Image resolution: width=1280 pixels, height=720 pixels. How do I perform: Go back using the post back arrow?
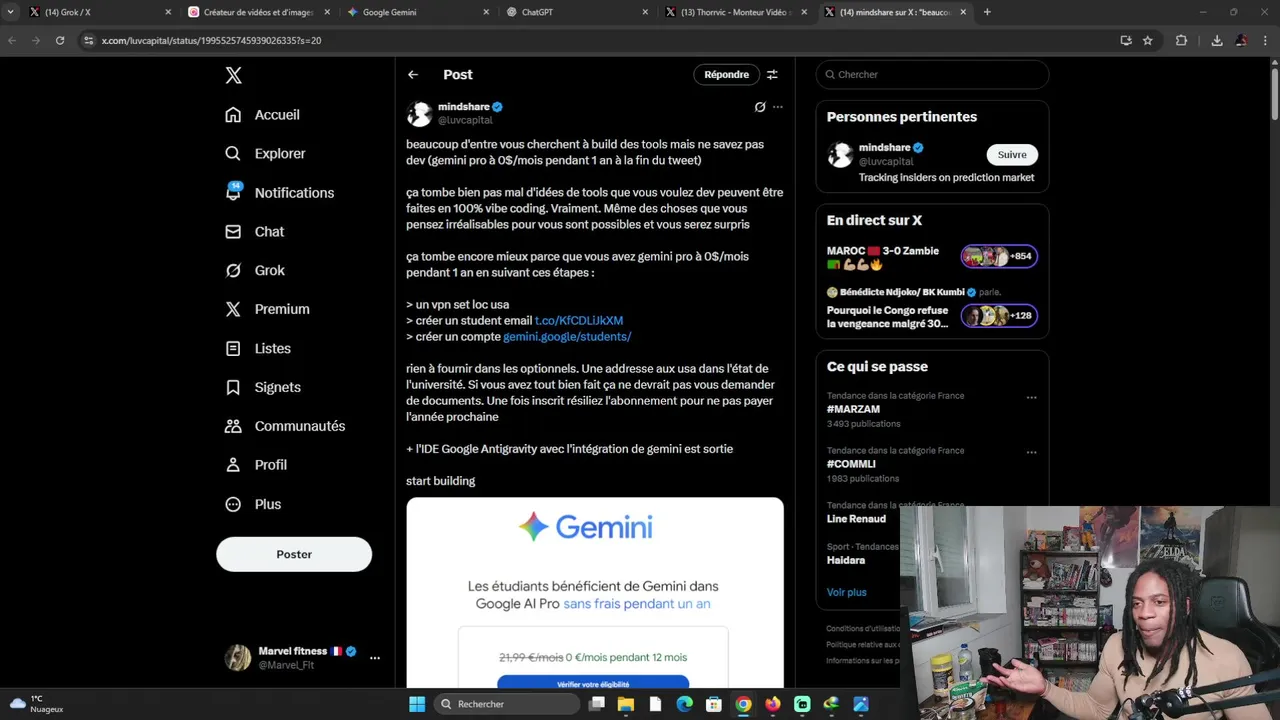(x=413, y=75)
